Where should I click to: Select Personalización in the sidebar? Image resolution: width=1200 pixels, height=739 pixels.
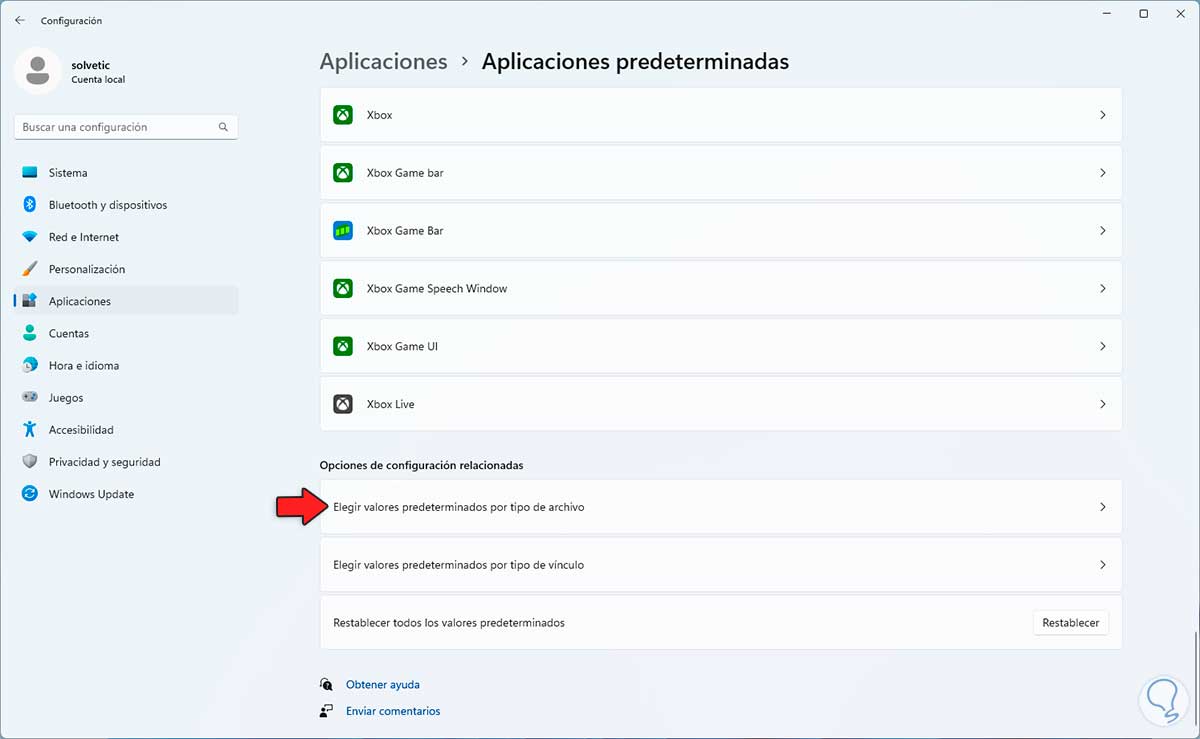(x=126, y=269)
